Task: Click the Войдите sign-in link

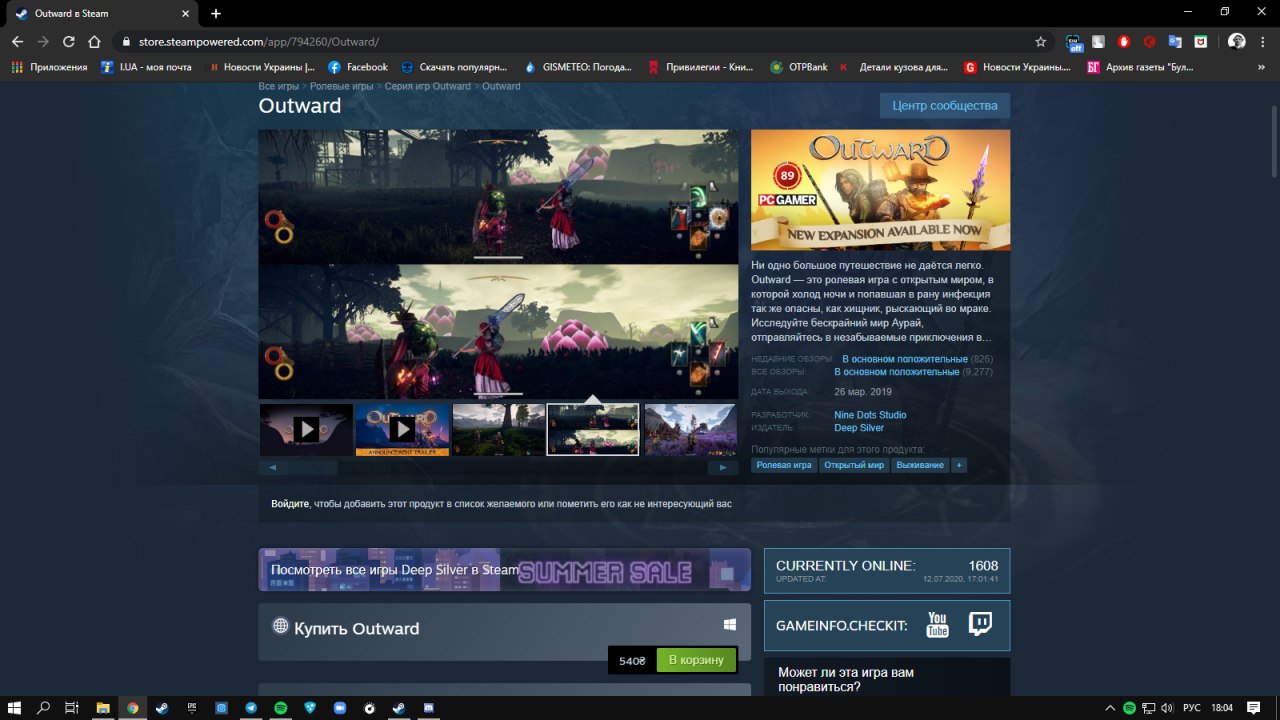Action: point(290,504)
